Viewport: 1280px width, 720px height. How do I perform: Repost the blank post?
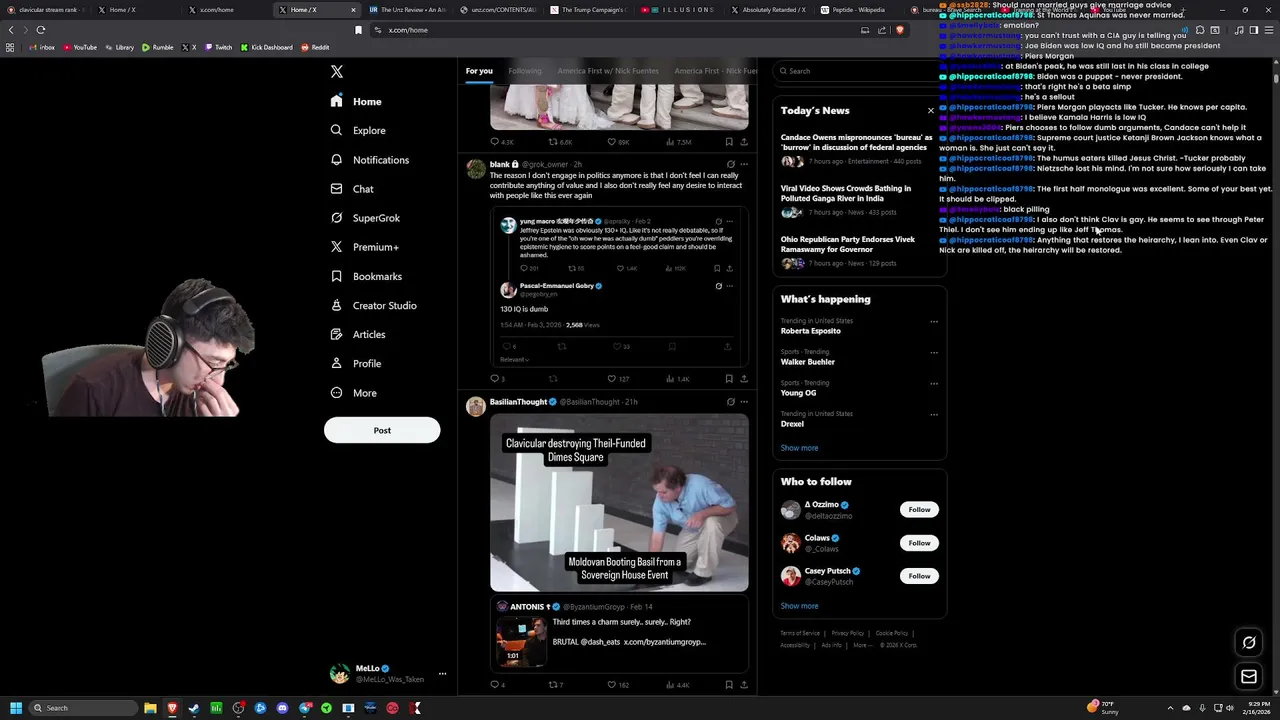click(x=553, y=379)
